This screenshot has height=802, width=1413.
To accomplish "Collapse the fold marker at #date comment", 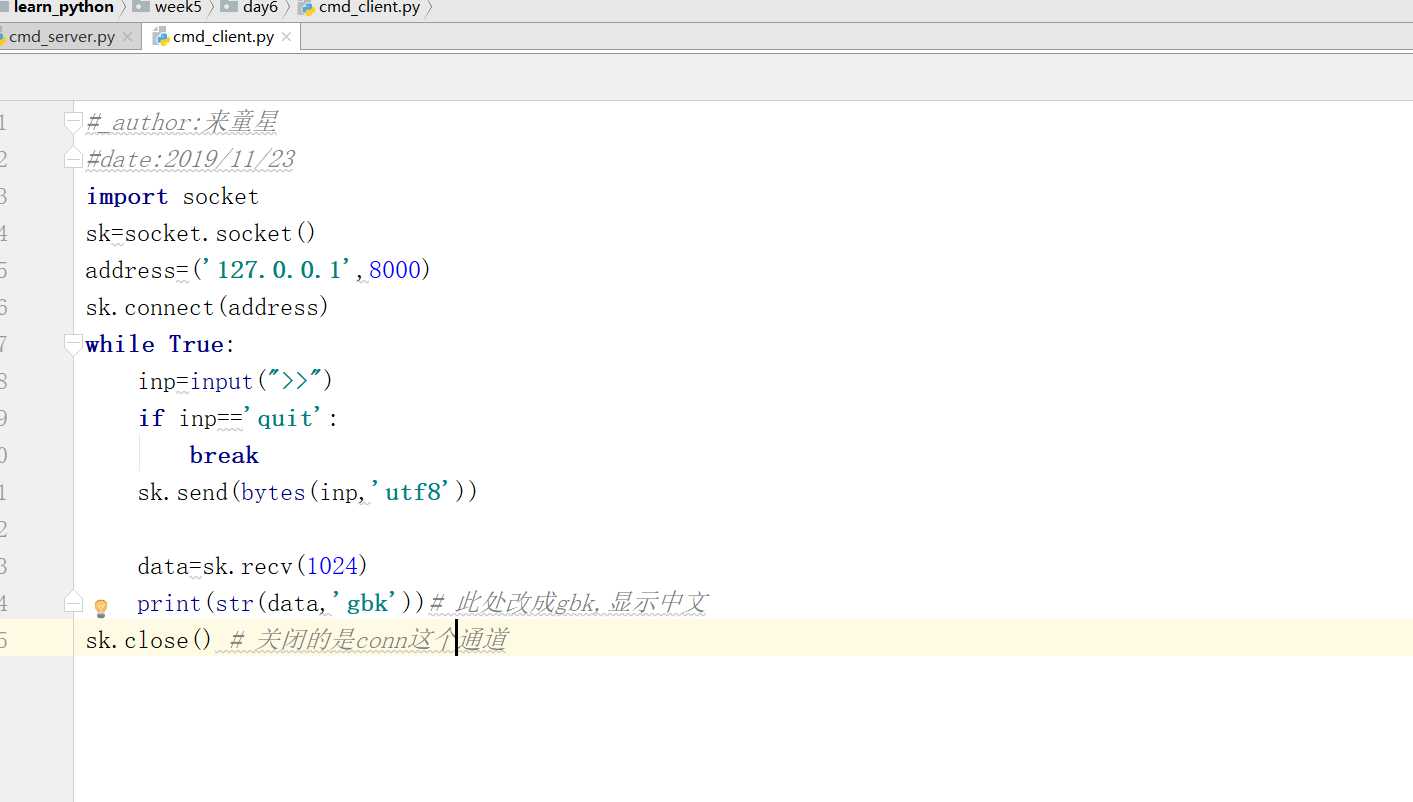I will coord(72,159).
